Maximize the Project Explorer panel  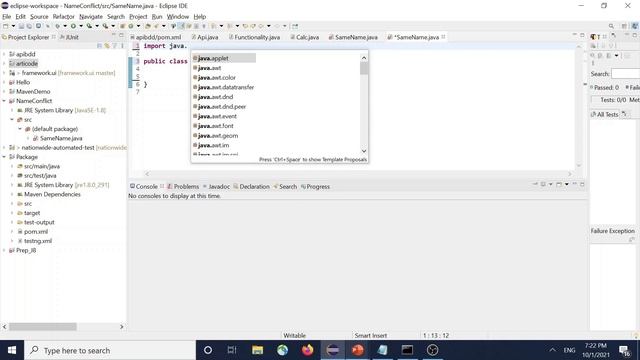121,35
